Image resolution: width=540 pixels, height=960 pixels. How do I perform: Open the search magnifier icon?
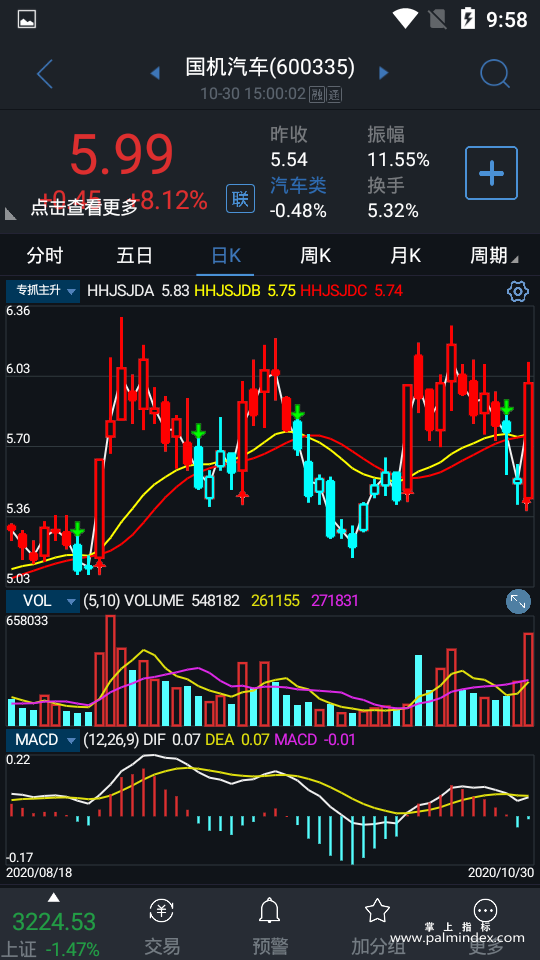tap(495, 74)
